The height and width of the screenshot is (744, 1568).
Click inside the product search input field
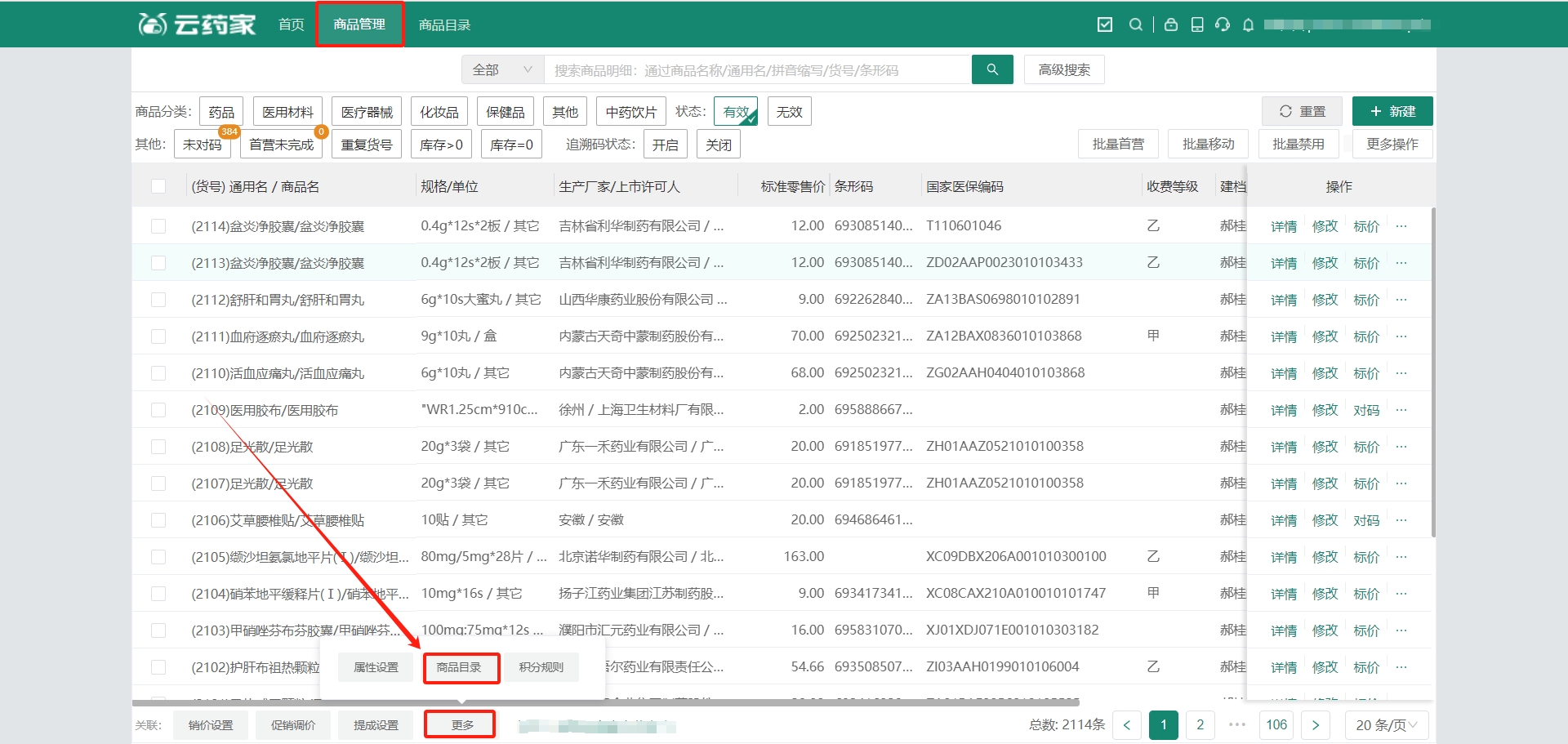(758, 70)
